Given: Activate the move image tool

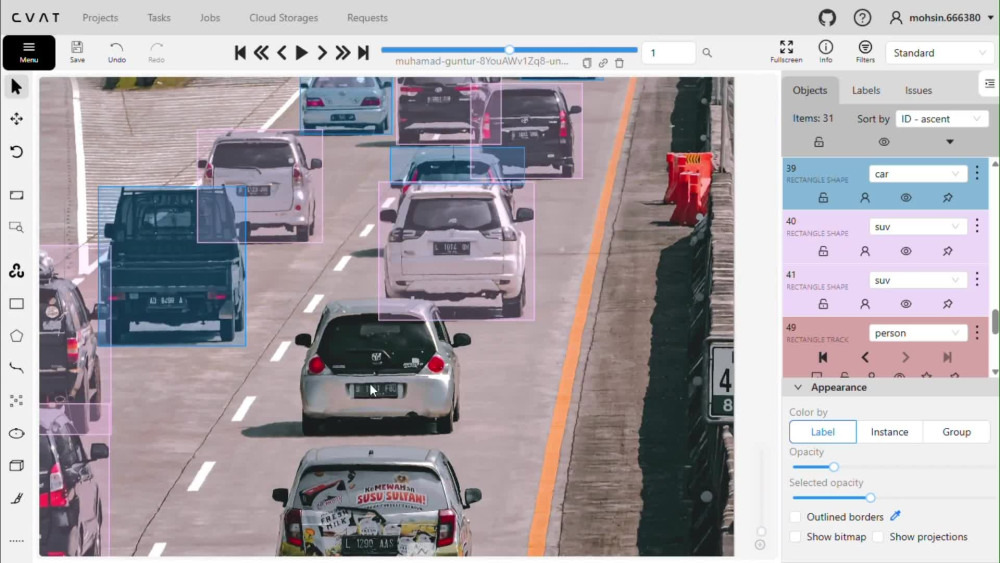Looking at the screenshot, I should (17, 119).
